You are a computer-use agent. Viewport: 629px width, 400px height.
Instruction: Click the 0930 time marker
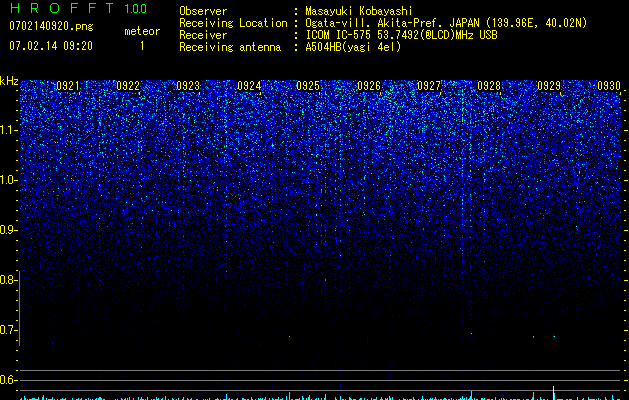pos(609,86)
